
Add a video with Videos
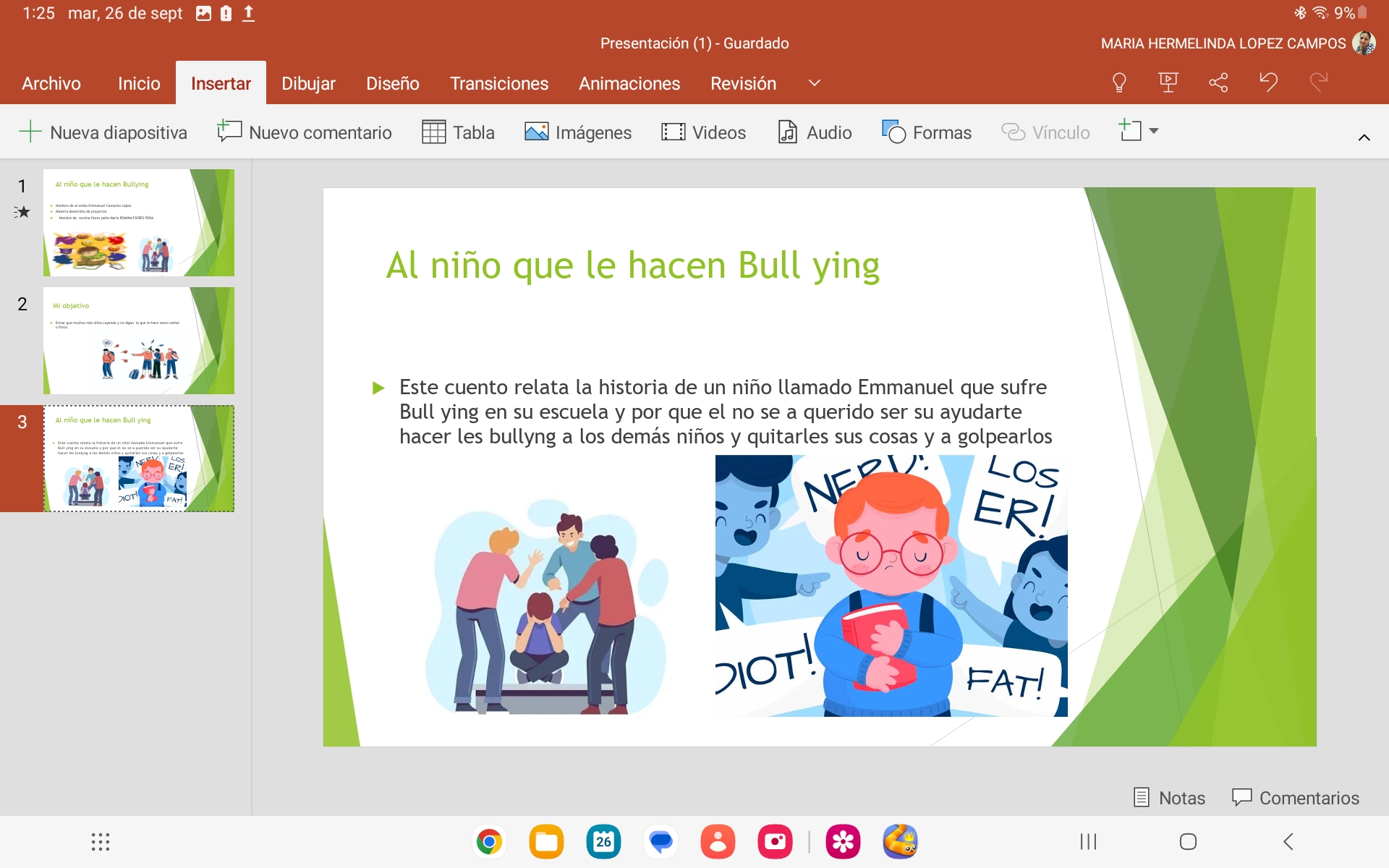703,132
